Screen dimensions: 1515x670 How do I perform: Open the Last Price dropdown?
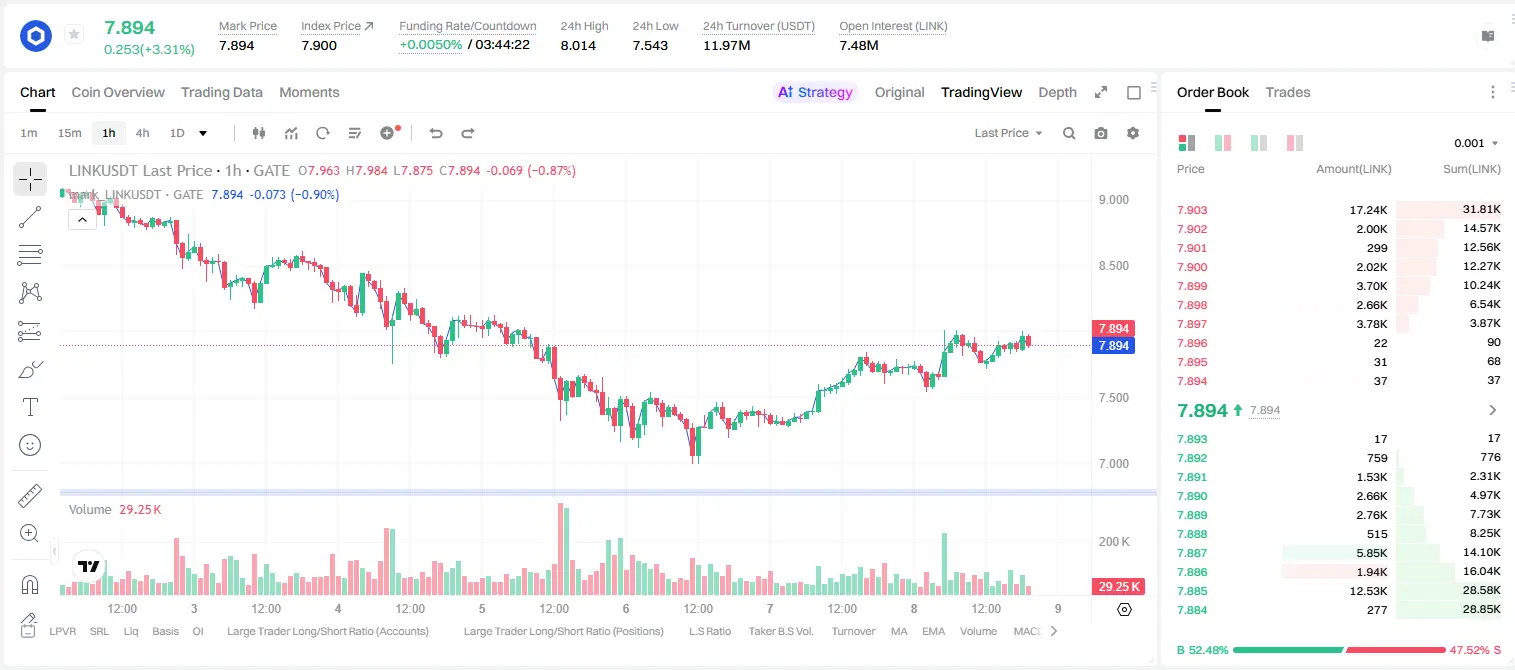[x=1008, y=133]
